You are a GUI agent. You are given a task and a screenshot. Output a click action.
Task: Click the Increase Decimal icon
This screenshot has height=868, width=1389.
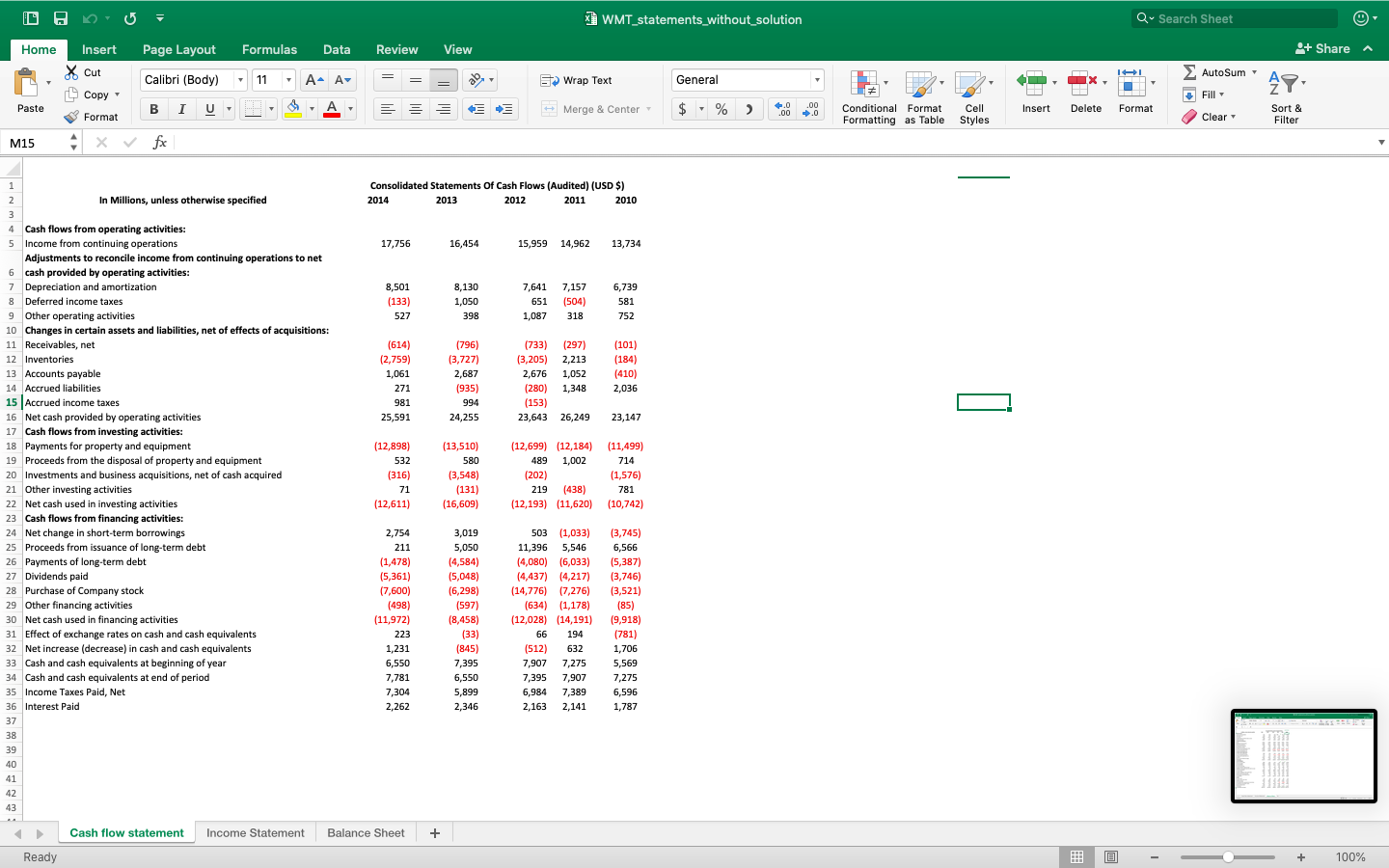pyautogui.click(x=781, y=109)
